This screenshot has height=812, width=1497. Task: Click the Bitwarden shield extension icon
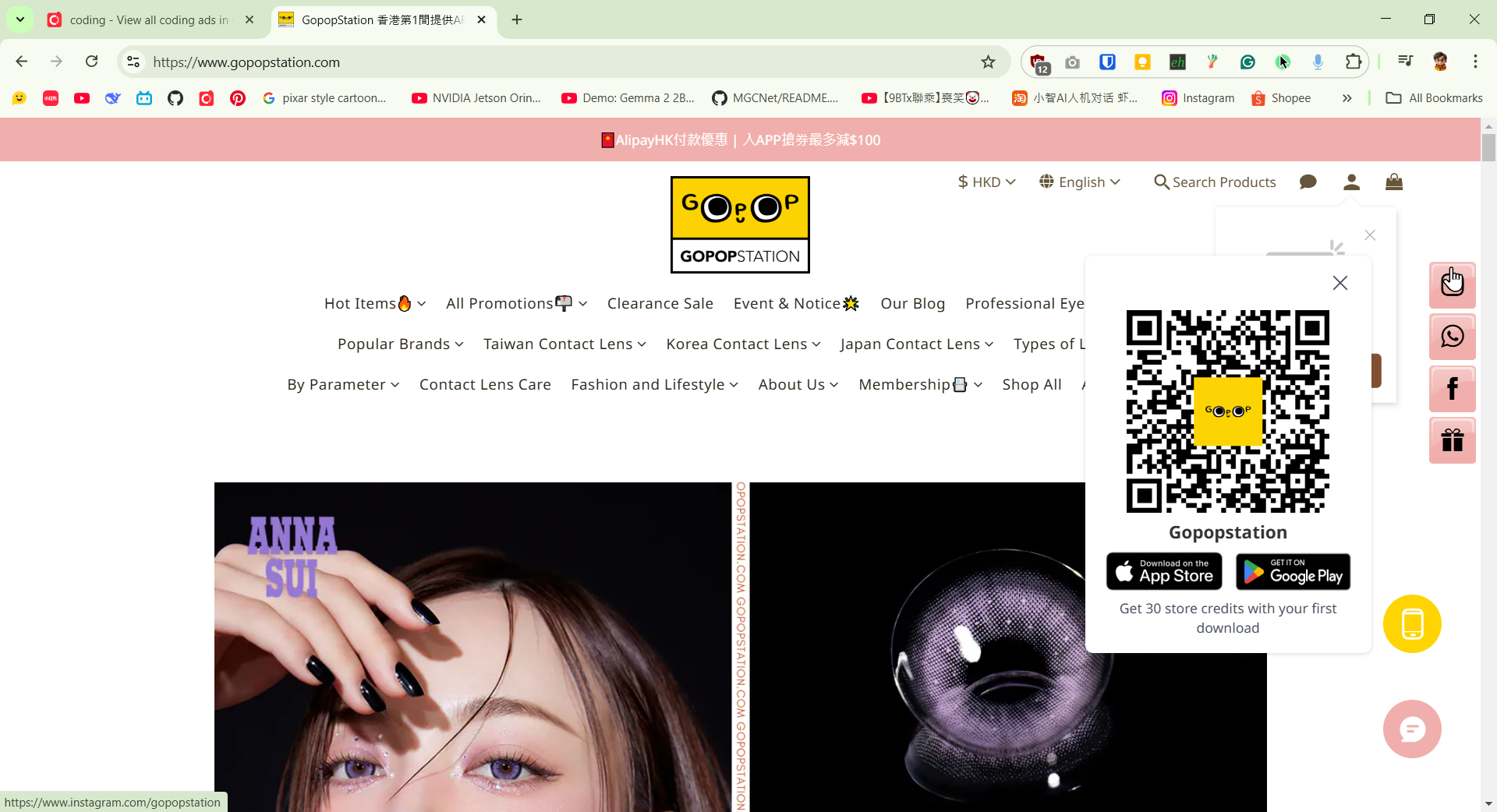tap(1107, 62)
